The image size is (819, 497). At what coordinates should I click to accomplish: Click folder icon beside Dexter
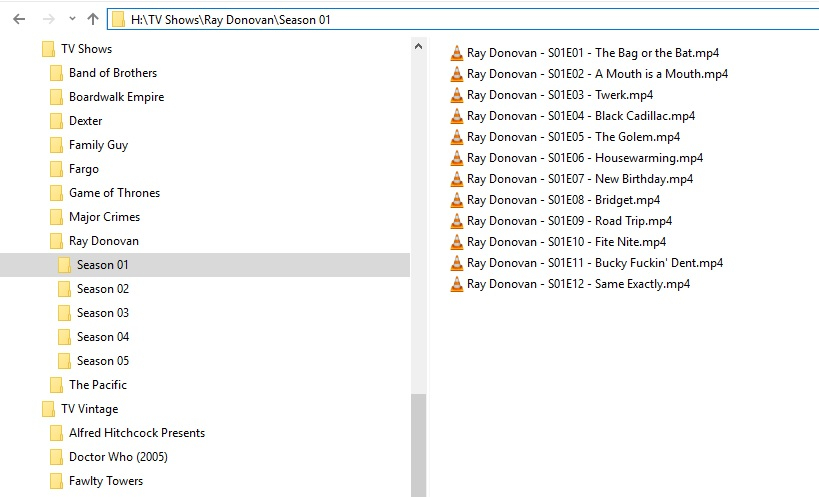[56, 121]
